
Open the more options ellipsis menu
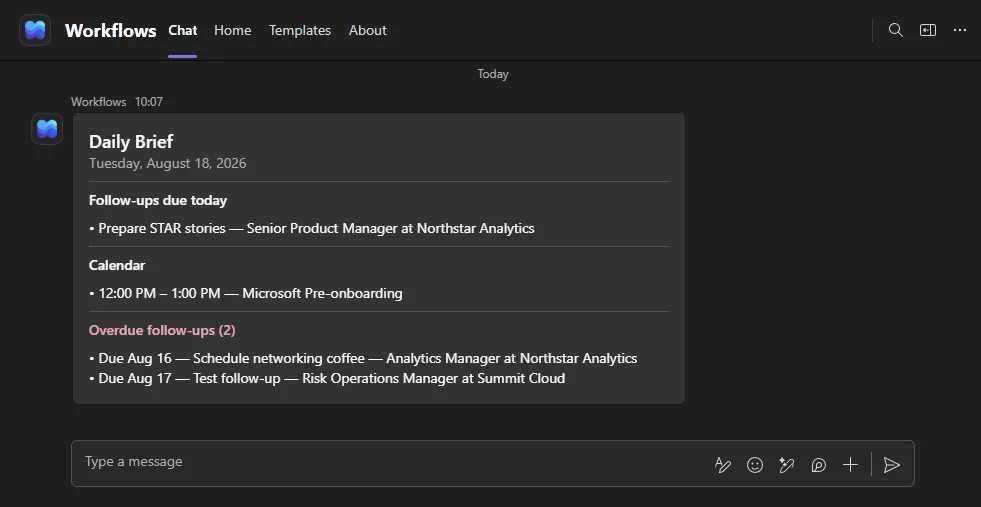pos(960,30)
